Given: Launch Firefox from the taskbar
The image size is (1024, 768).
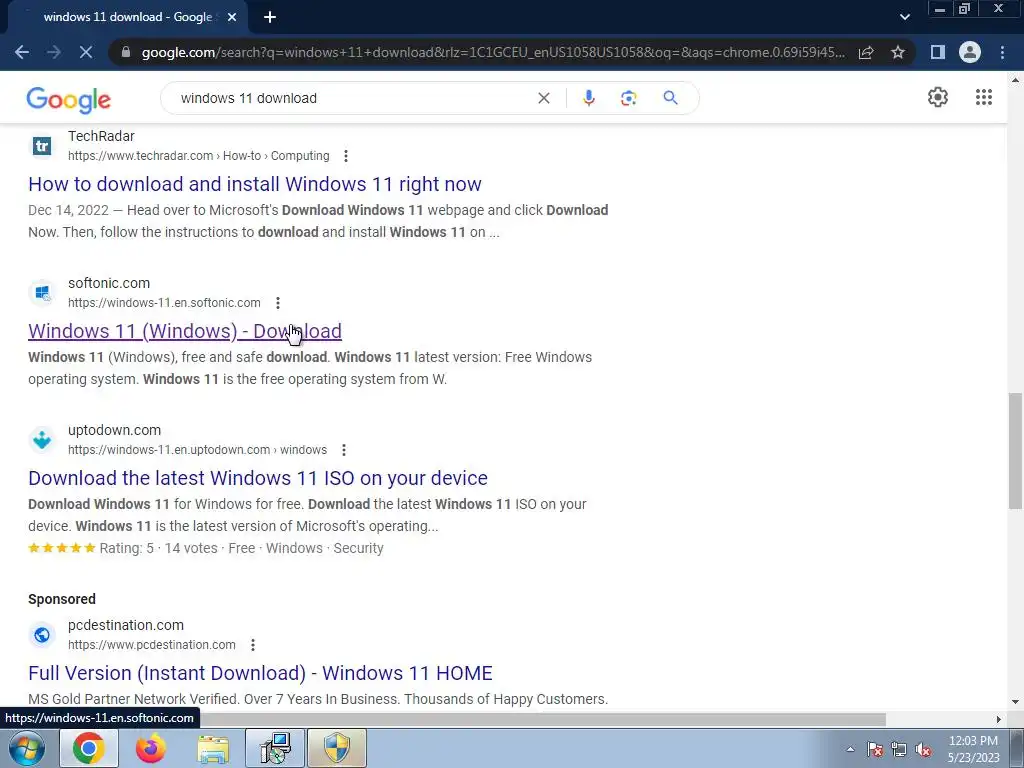Looking at the screenshot, I should click(150, 748).
